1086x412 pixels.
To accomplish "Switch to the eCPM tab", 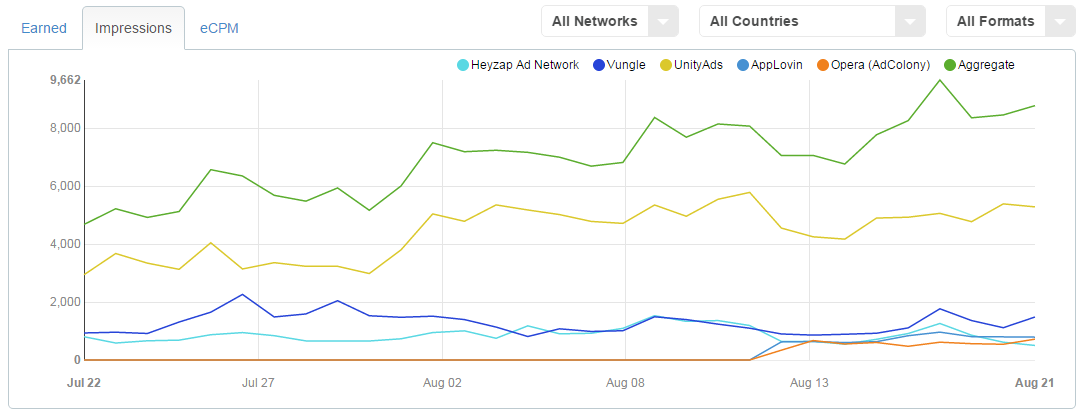I will click(219, 28).
